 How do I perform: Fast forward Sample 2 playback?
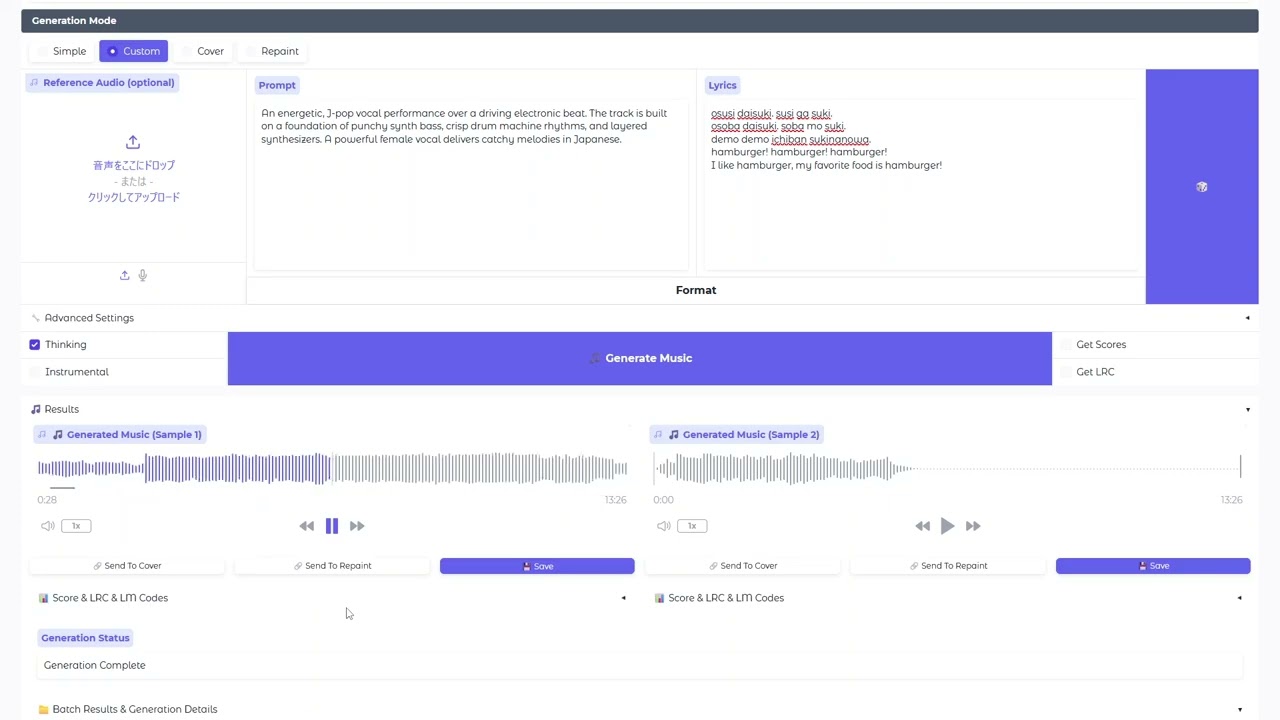(973, 526)
